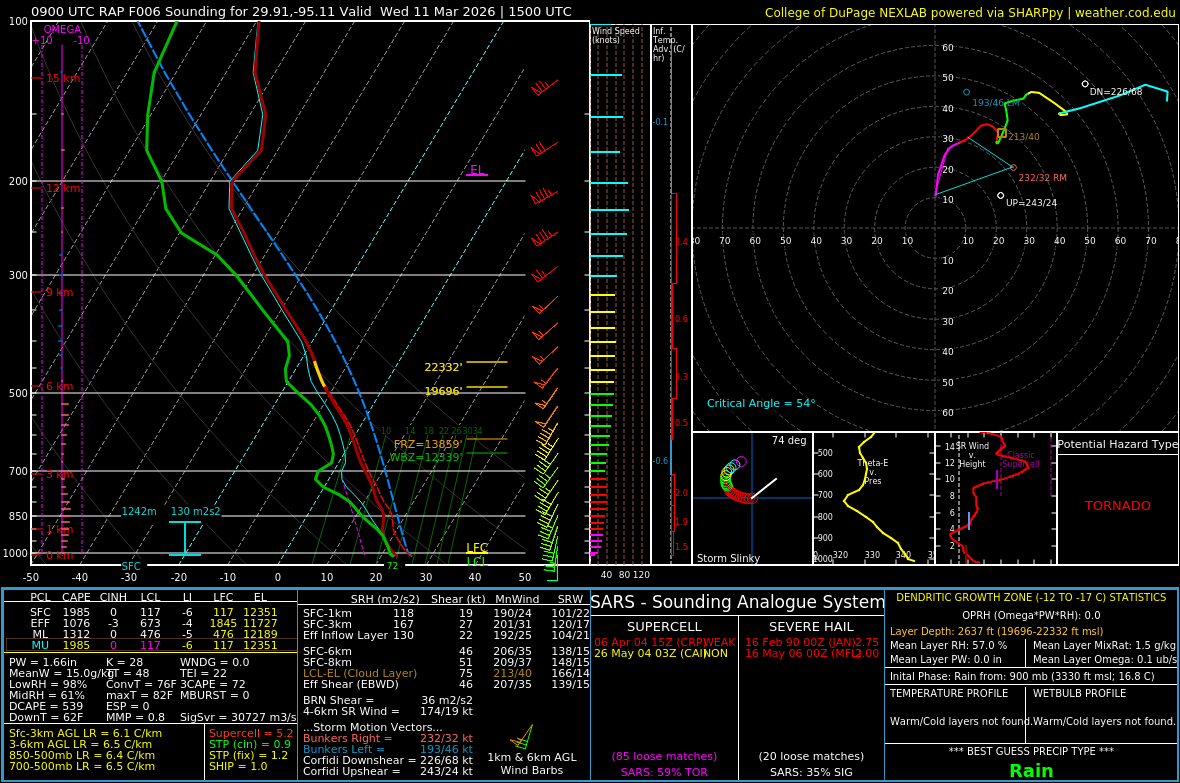Viewport: 1180px width, 783px height.
Task: Click the 'SARS: 59% TOR' result
Action: (664, 772)
